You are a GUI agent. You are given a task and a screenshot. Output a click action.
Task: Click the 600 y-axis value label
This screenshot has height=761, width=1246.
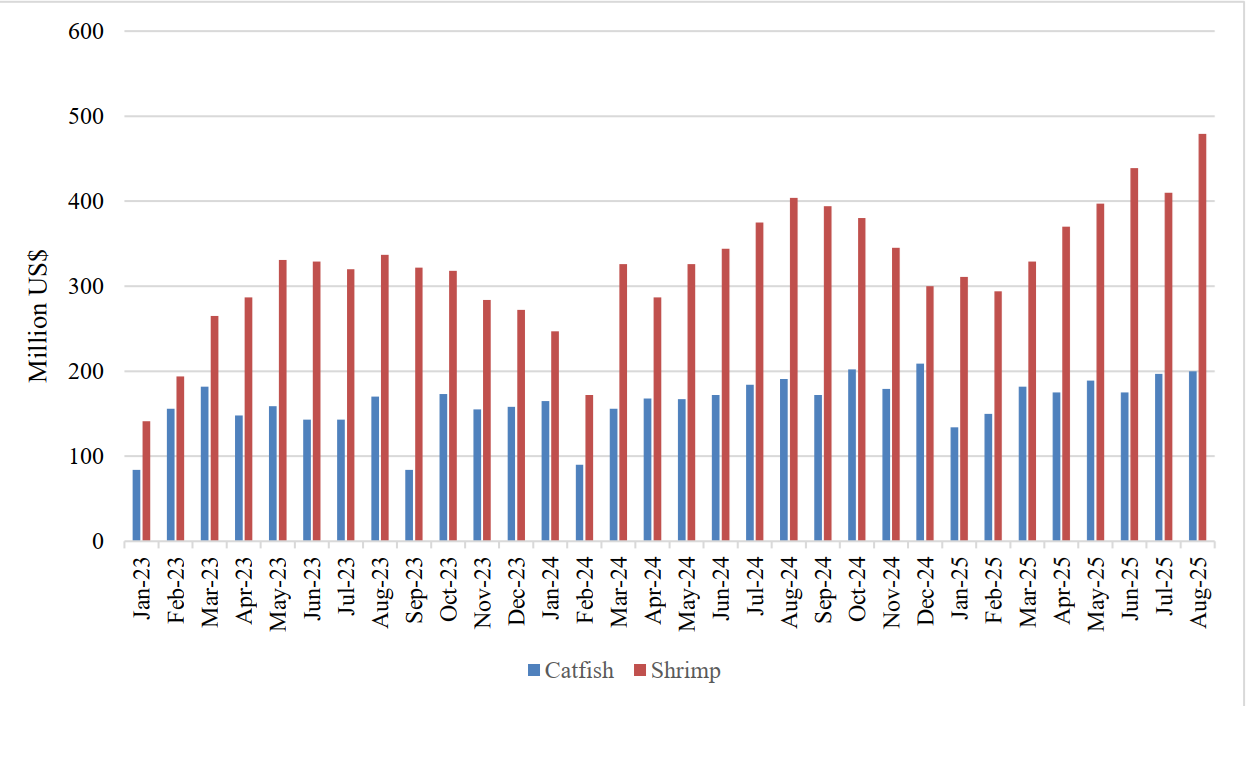pyautogui.click(x=88, y=31)
